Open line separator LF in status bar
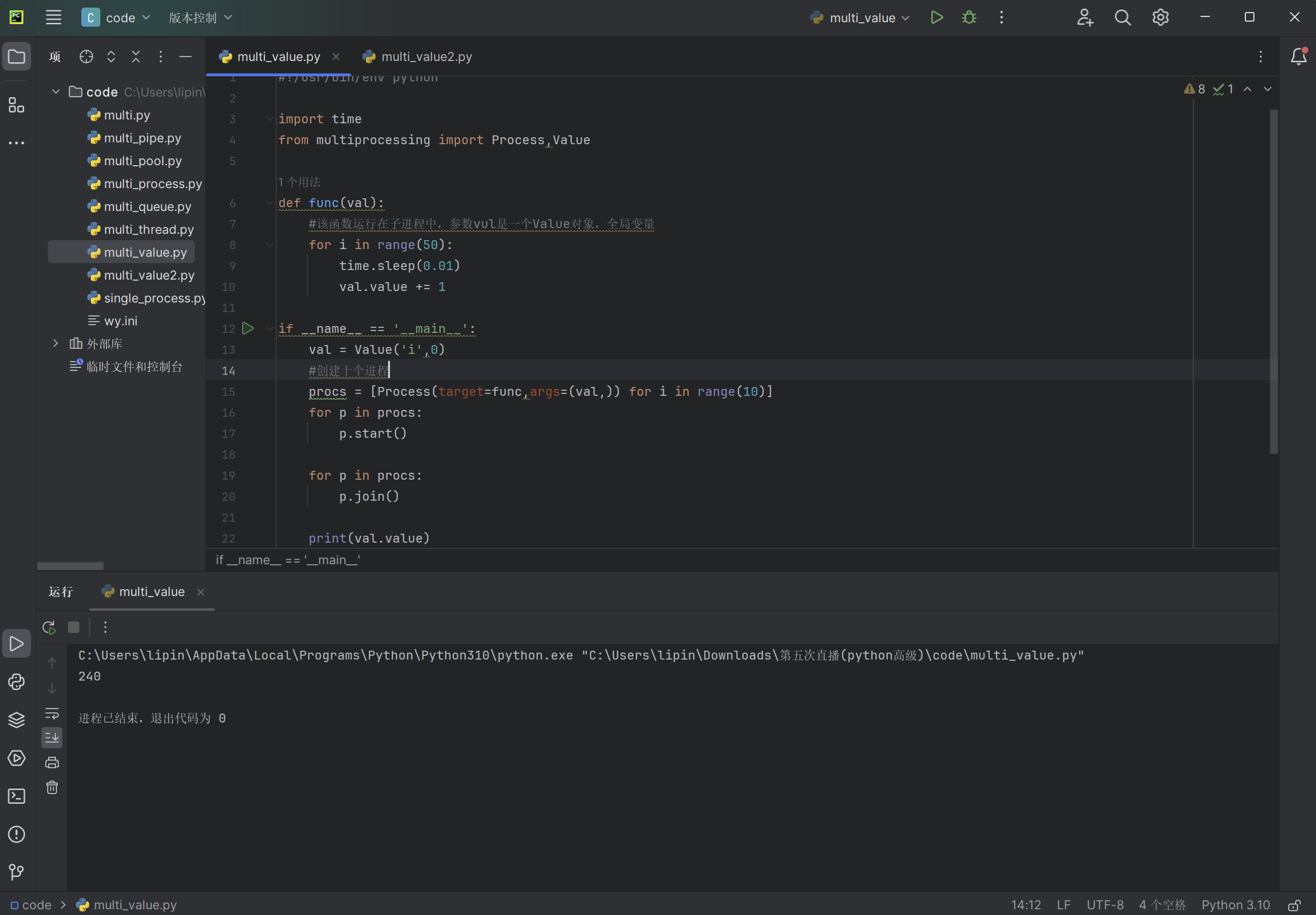Screen dimensions: 1316x915 coord(1064,905)
